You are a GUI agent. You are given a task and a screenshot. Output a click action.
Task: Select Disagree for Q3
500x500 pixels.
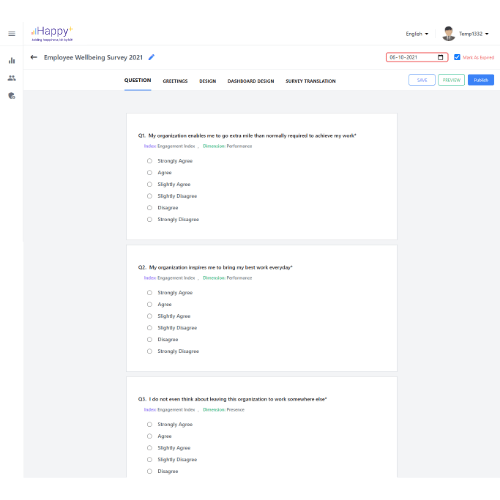click(x=149, y=471)
